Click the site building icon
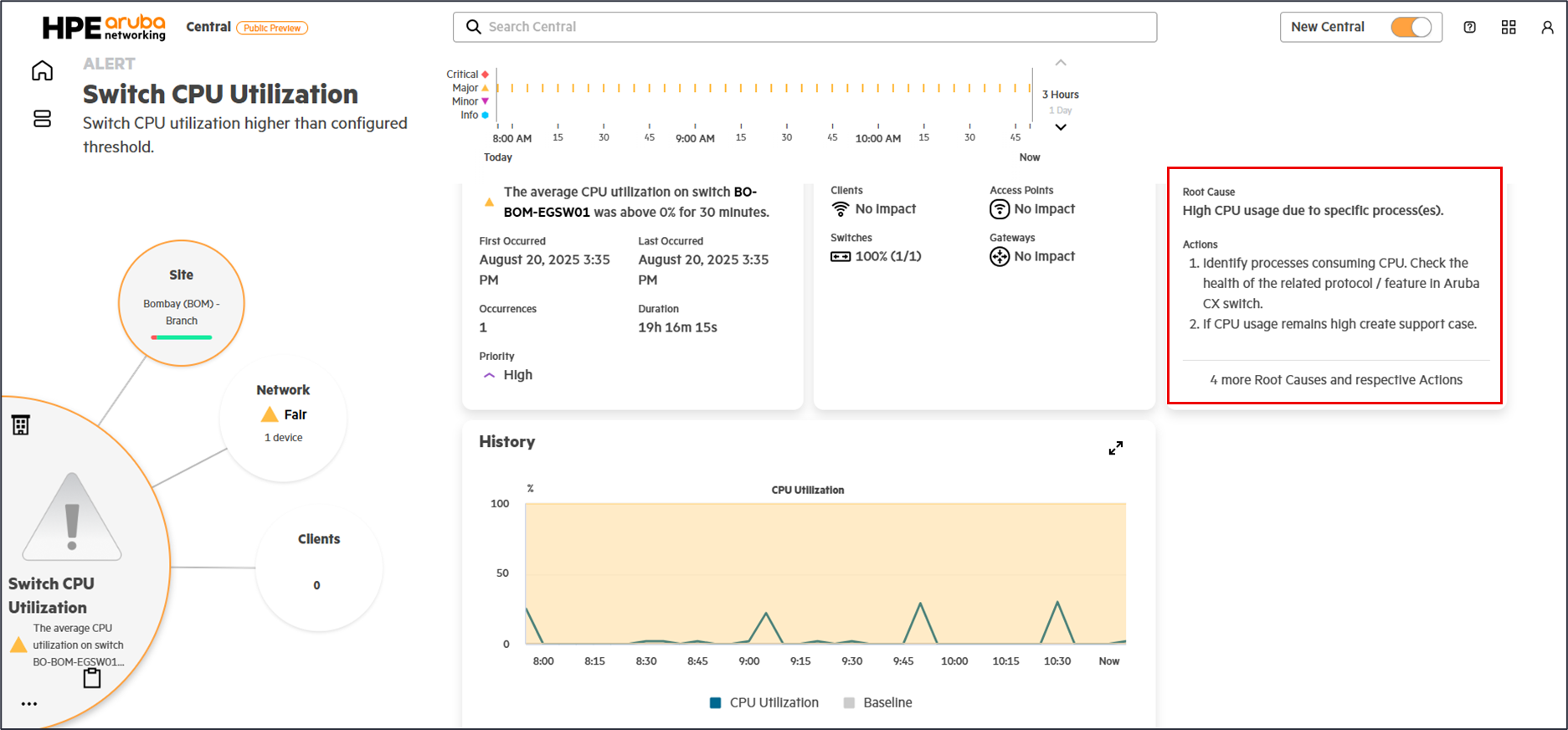This screenshot has width=1568, height=730. click(21, 425)
